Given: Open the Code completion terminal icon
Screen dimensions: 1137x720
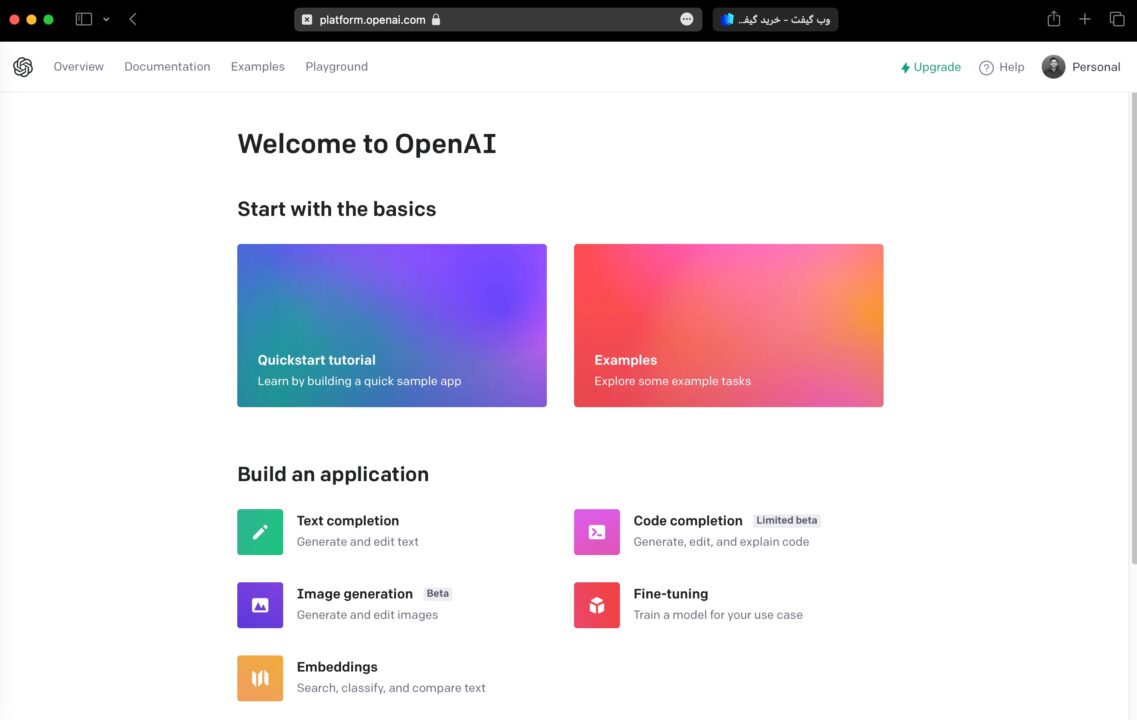Looking at the screenshot, I should (x=597, y=531).
